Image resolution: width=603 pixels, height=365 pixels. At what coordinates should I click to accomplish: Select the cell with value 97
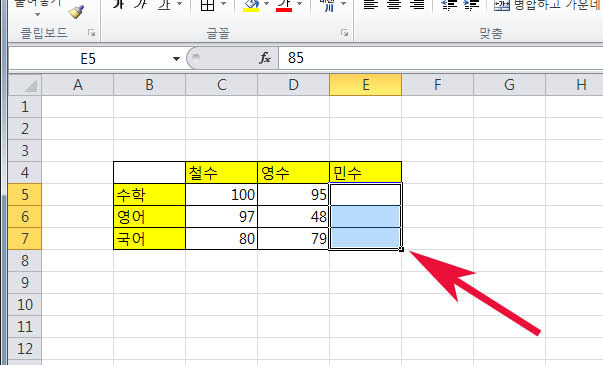click(222, 217)
